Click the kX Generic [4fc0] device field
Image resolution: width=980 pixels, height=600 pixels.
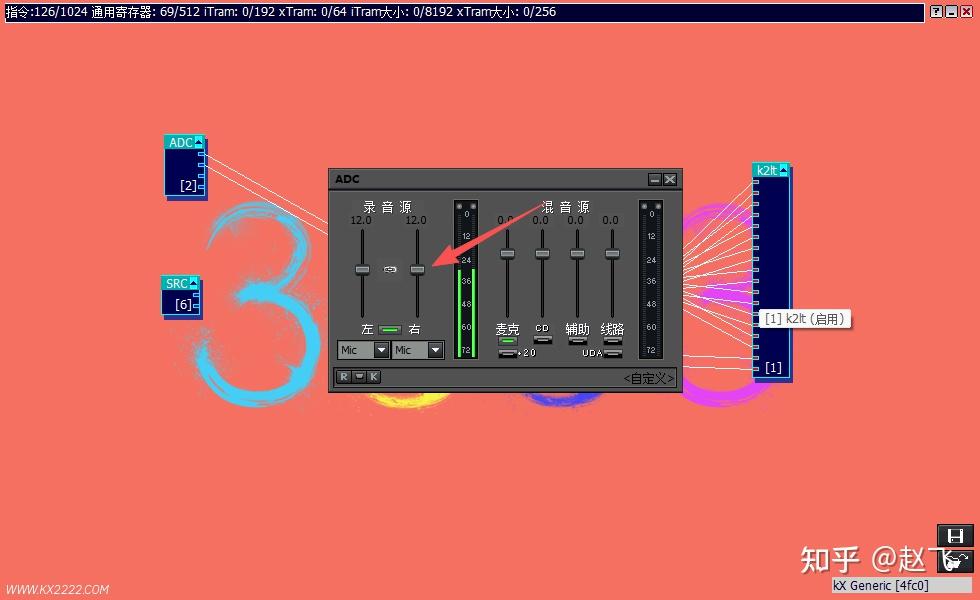(x=902, y=586)
